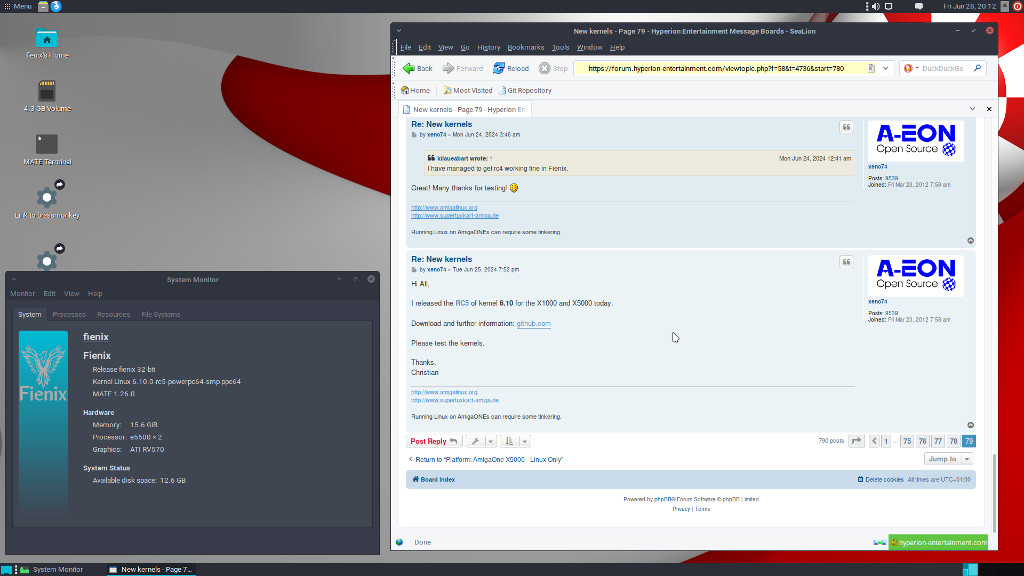Image resolution: width=1024 pixels, height=576 pixels.
Task: Click the file manager launcher in top panel
Action: tap(43, 6)
